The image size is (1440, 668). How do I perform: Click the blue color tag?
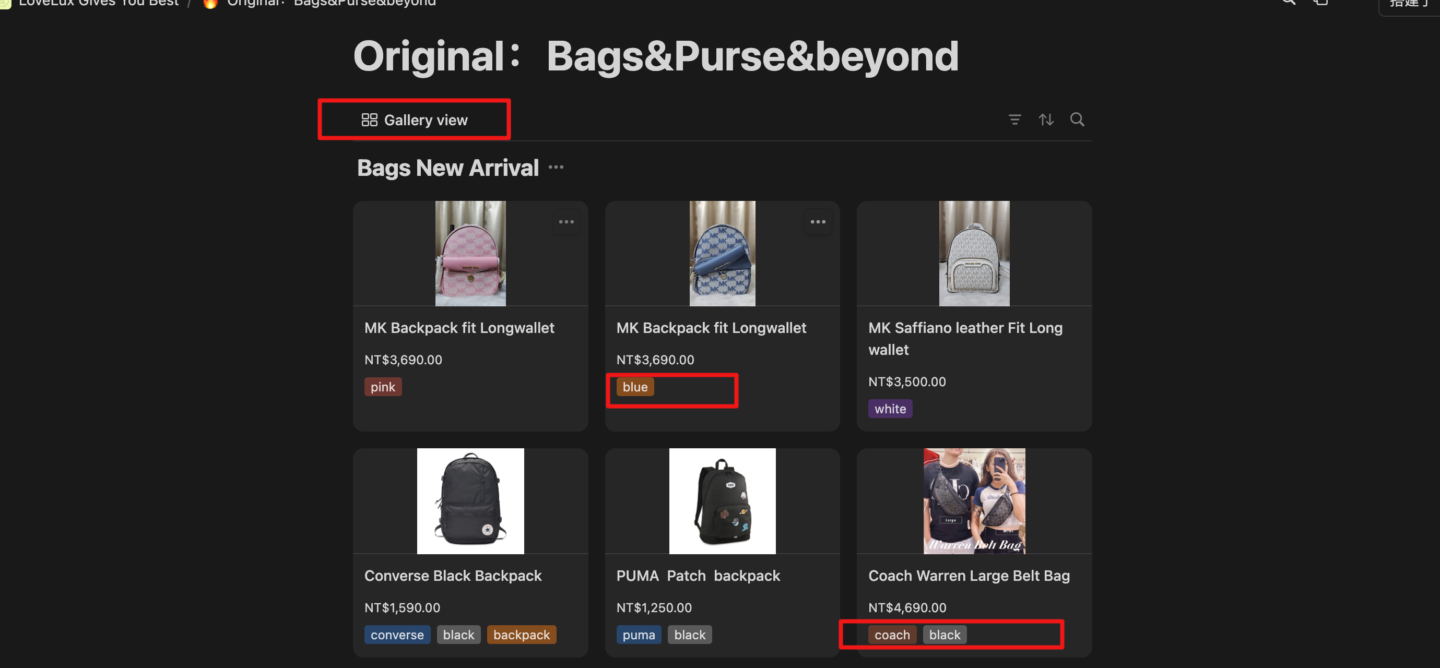(x=635, y=387)
